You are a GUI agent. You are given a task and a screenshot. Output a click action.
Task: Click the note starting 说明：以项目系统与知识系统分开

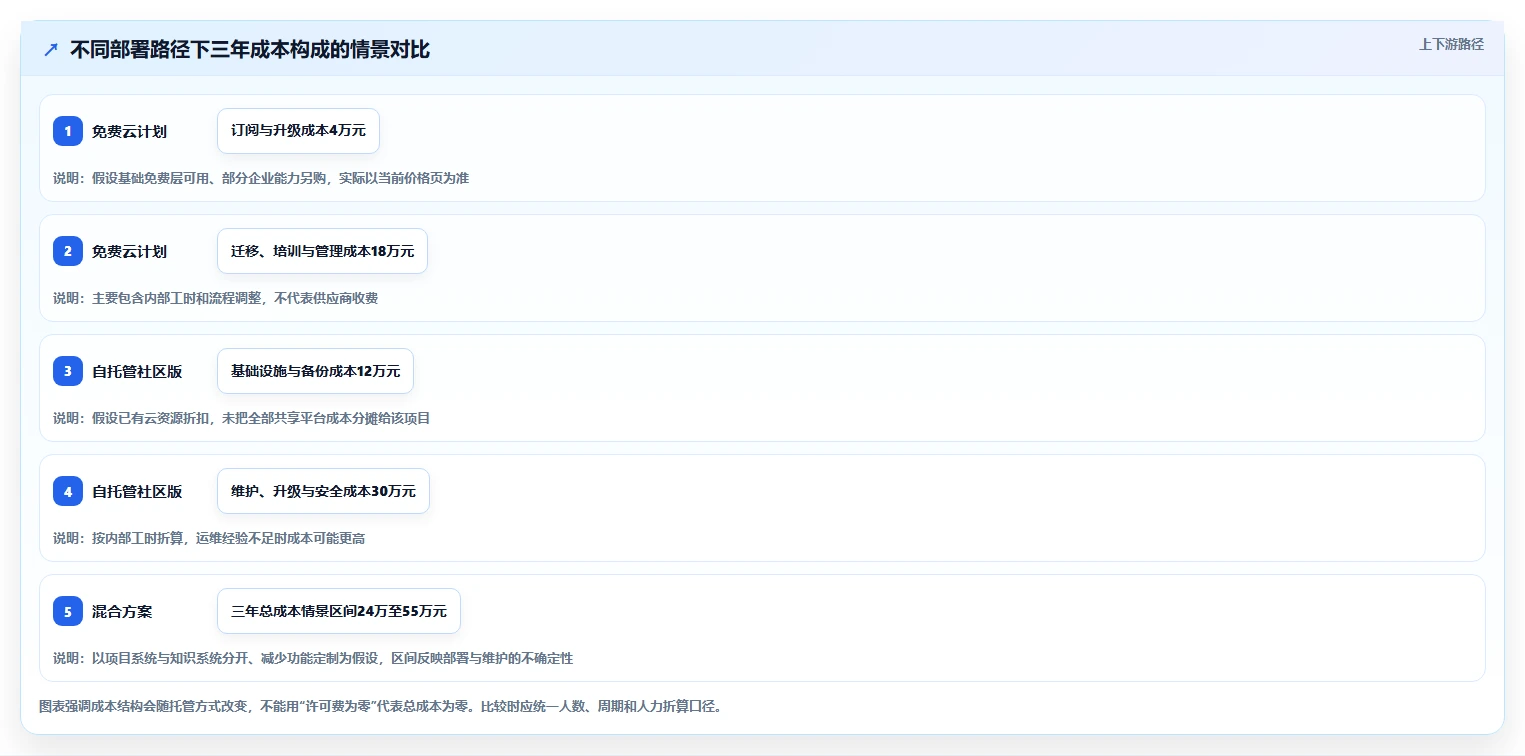click(x=313, y=658)
